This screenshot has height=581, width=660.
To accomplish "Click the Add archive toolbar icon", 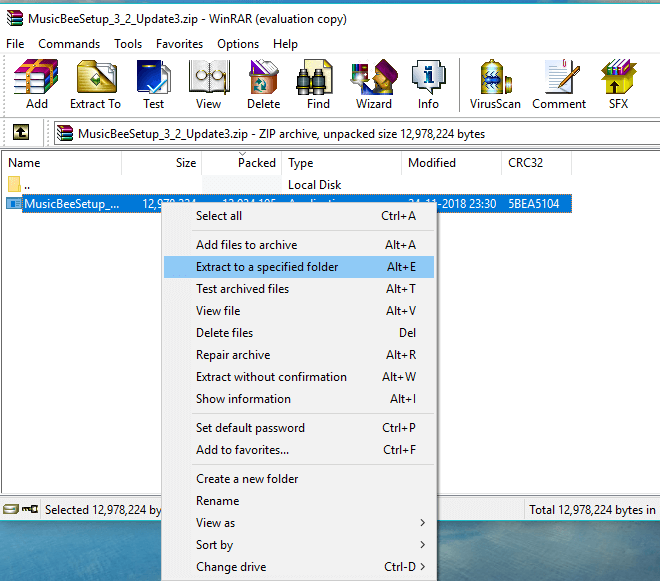I will click(37, 84).
